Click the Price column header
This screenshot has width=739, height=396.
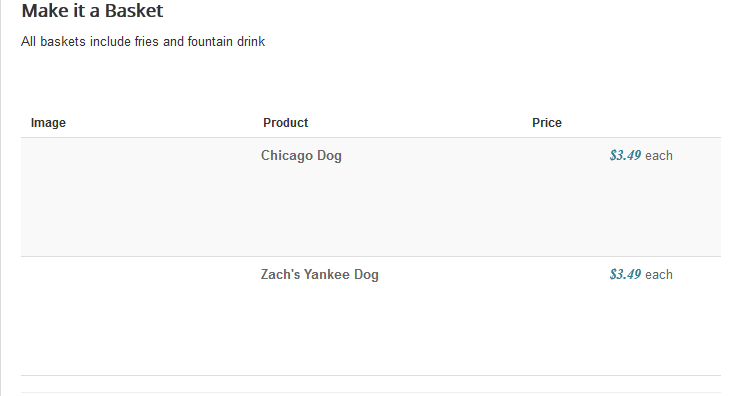547,123
